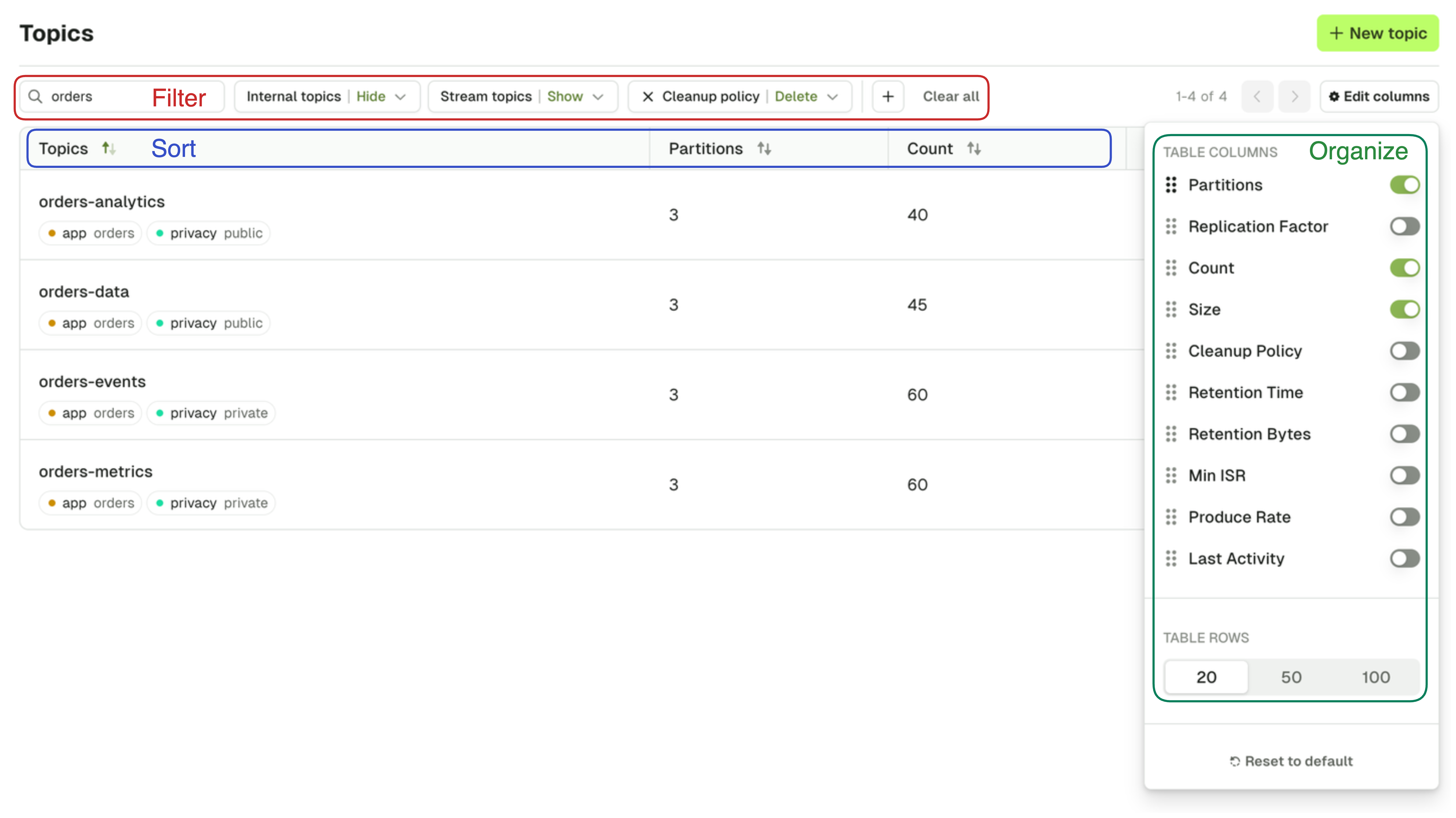
Task: Remove the Cleanup policy filter via X
Action: click(648, 97)
